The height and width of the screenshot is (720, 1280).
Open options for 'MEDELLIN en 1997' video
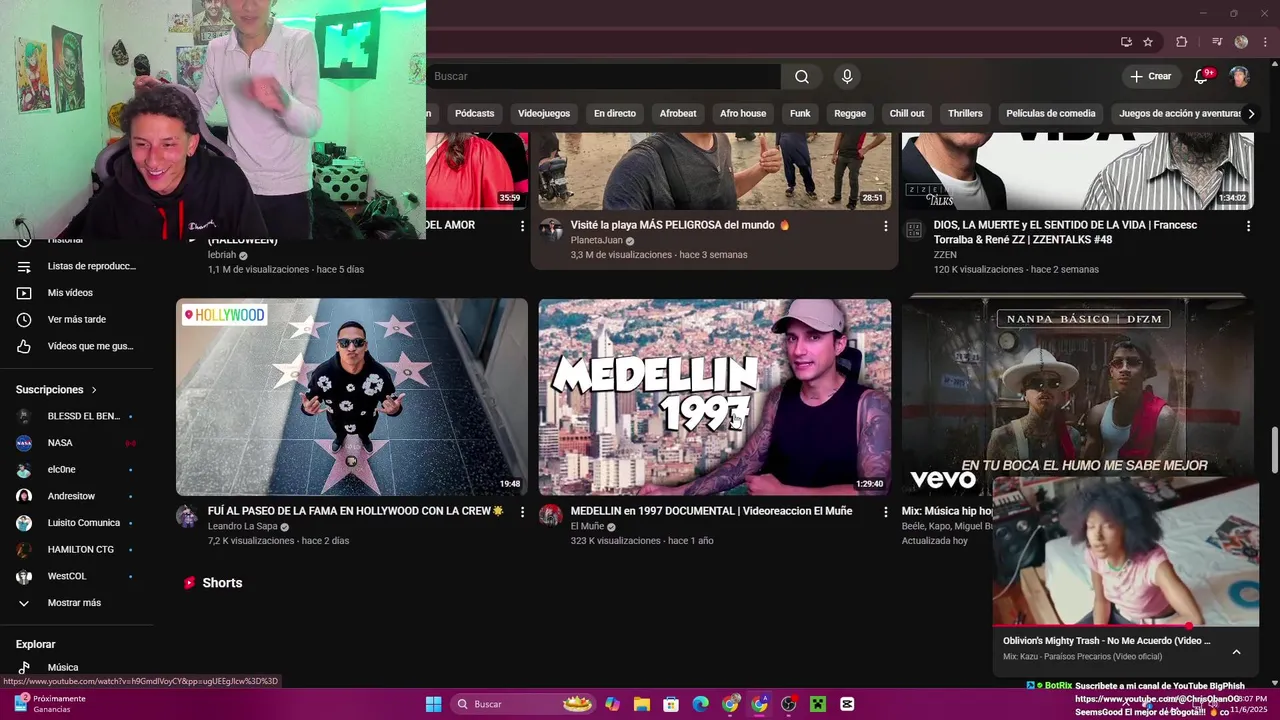(x=885, y=512)
